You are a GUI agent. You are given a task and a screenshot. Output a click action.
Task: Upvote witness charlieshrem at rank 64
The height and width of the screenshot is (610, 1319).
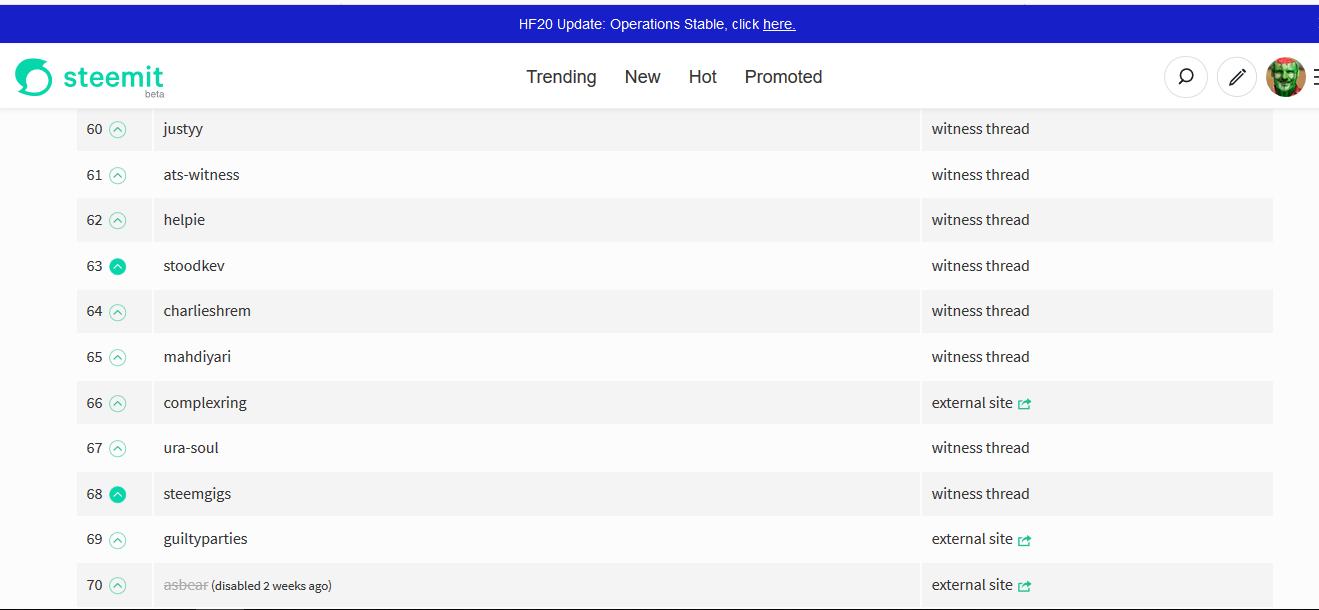(x=118, y=311)
